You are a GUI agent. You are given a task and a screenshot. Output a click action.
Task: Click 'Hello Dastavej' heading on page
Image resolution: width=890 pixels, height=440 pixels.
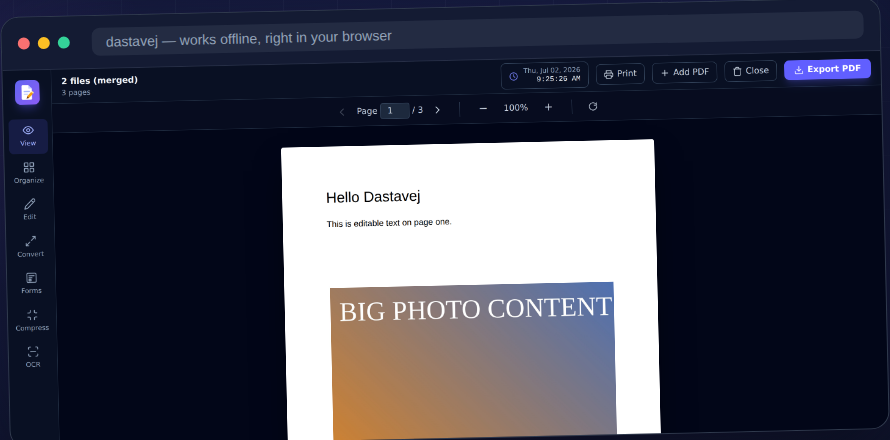coord(373,197)
